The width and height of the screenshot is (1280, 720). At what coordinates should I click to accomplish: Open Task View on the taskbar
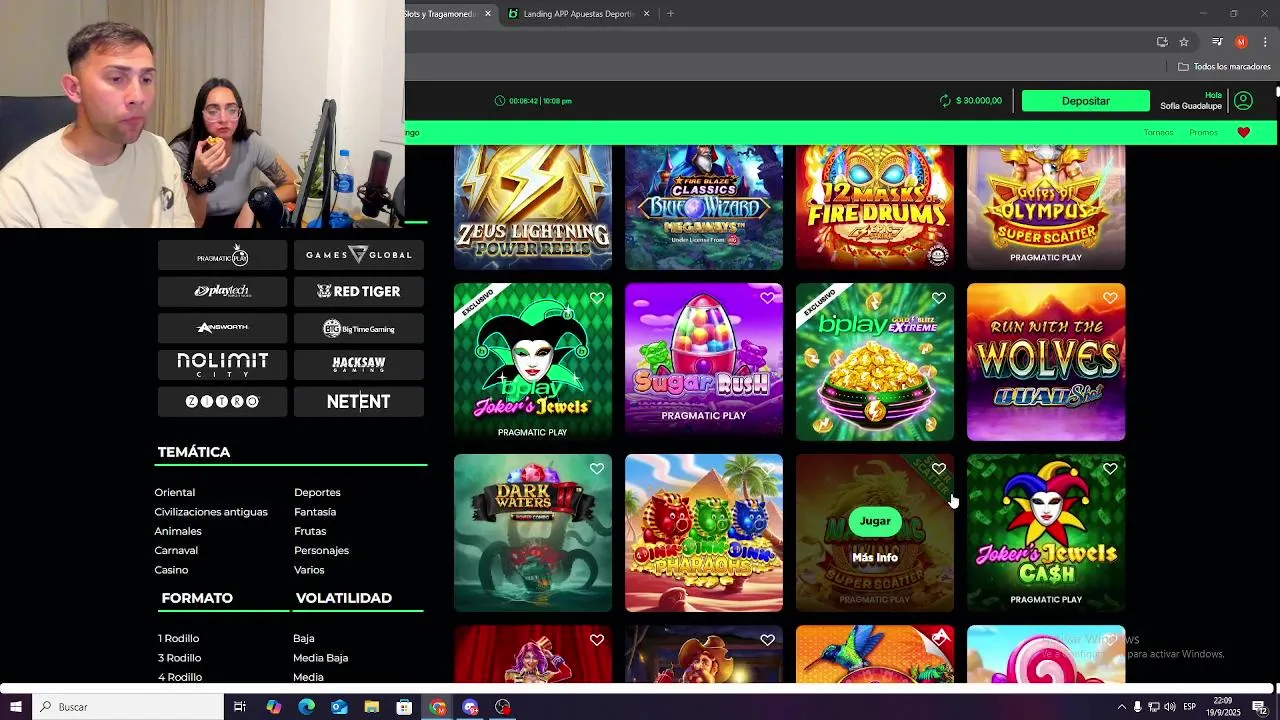click(240, 707)
